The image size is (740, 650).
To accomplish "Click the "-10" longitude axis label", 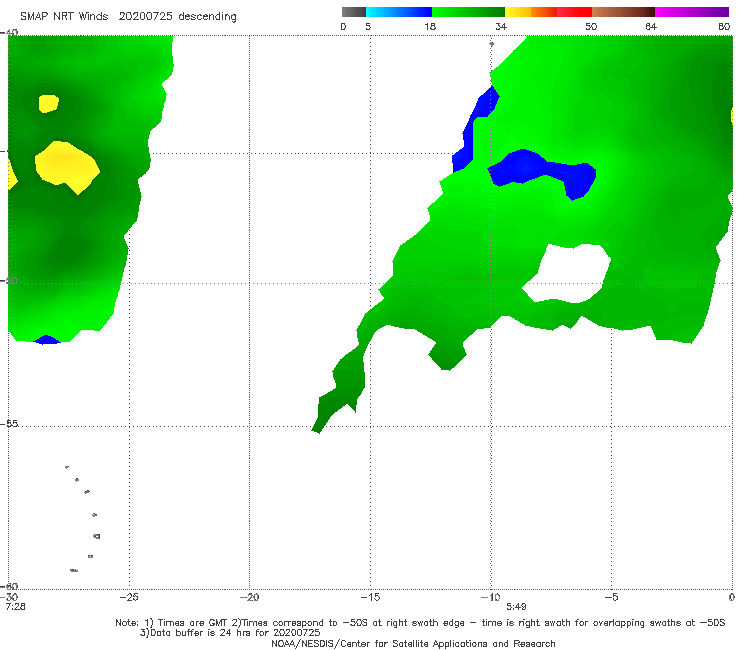I will pyautogui.click(x=490, y=597).
